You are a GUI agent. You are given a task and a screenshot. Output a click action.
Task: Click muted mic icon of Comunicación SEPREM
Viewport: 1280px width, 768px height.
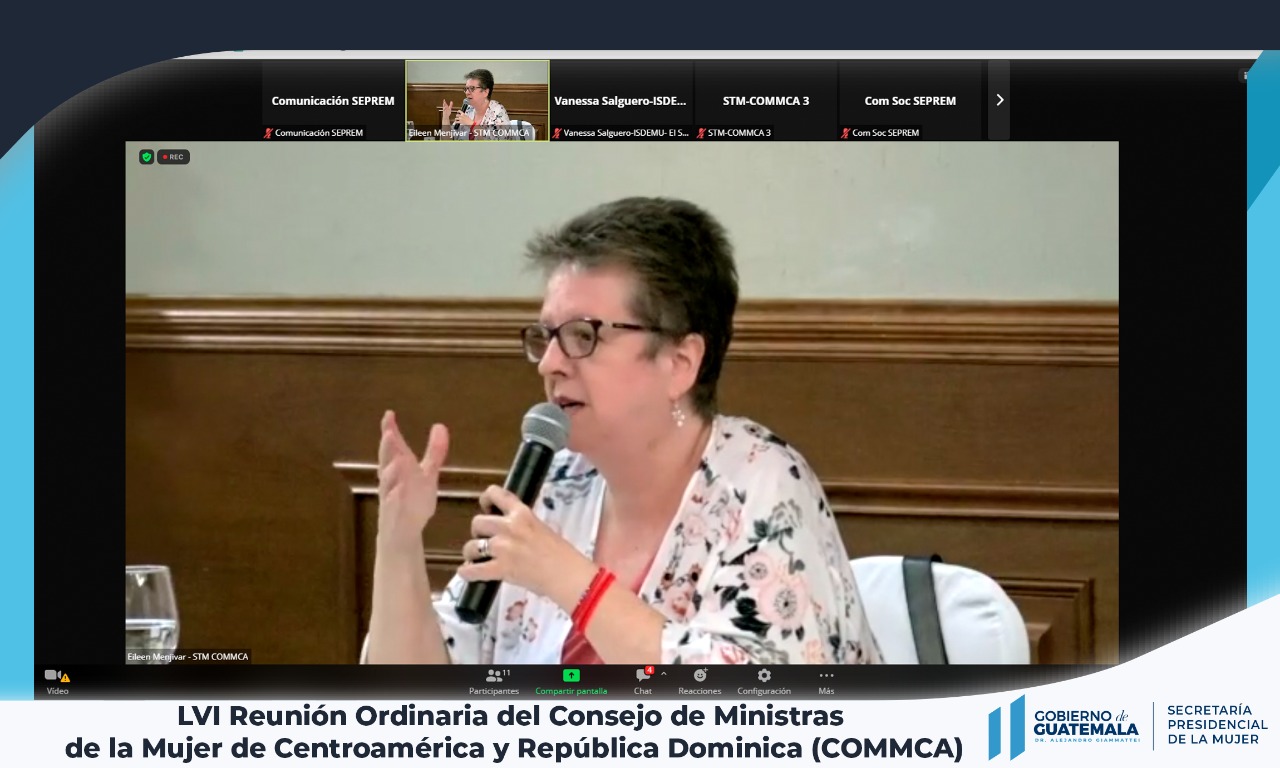268,133
